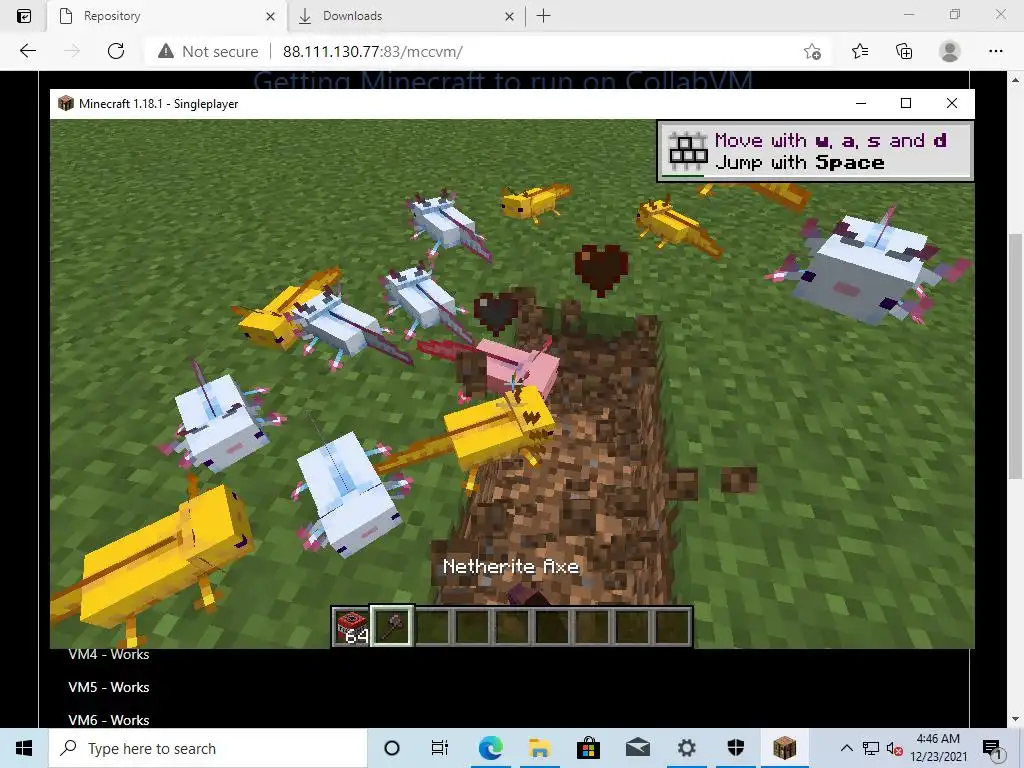Viewport: 1024px width, 768px height.
Task: Go back to previous page
Action: point(28,51)
